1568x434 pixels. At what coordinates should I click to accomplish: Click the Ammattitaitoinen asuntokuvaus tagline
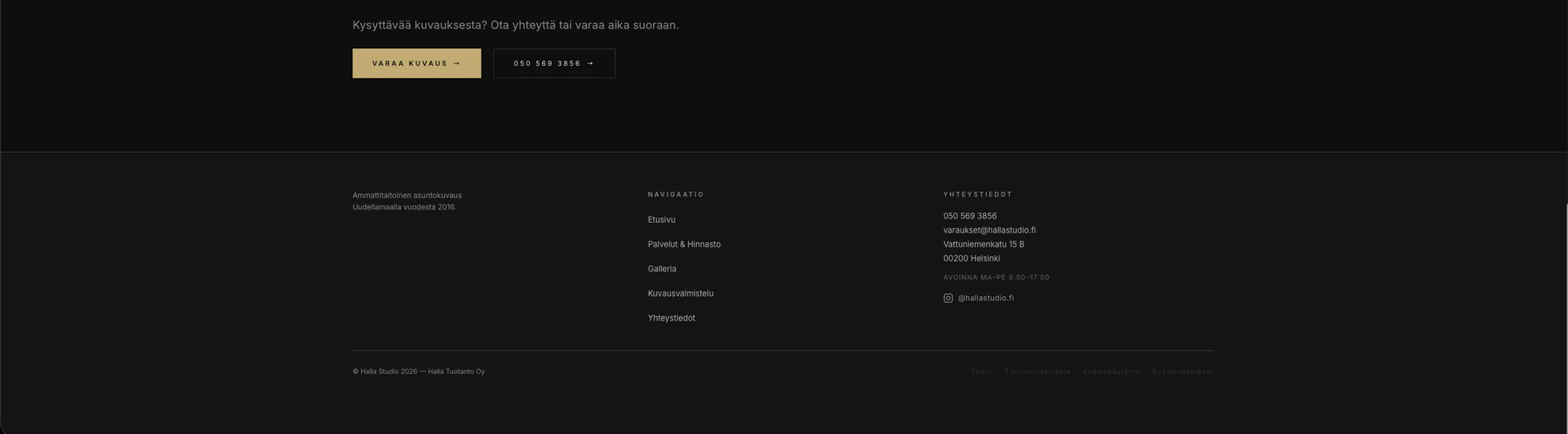click(407, 201)
